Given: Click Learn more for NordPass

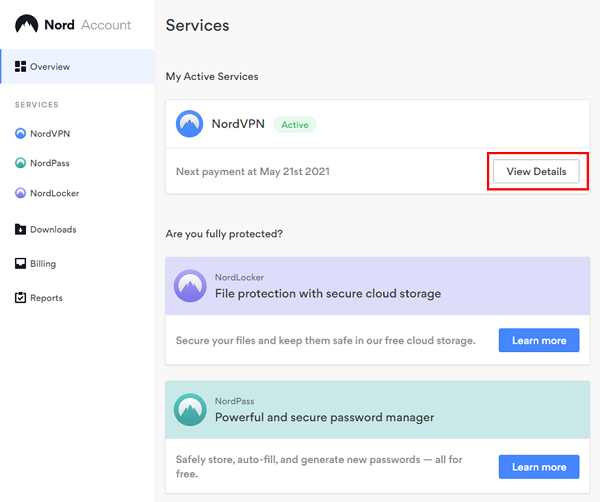Looking at the screenshot, I should (x=539, y=467).
